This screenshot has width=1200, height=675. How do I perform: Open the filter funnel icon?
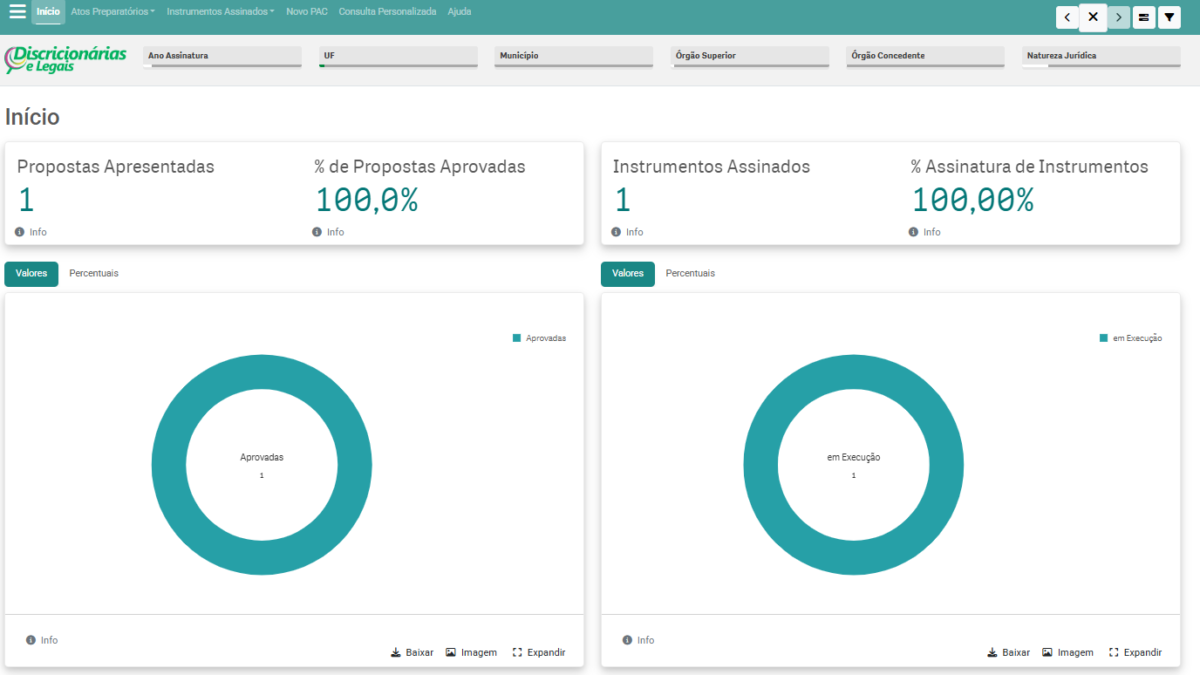click(1169, 17)
